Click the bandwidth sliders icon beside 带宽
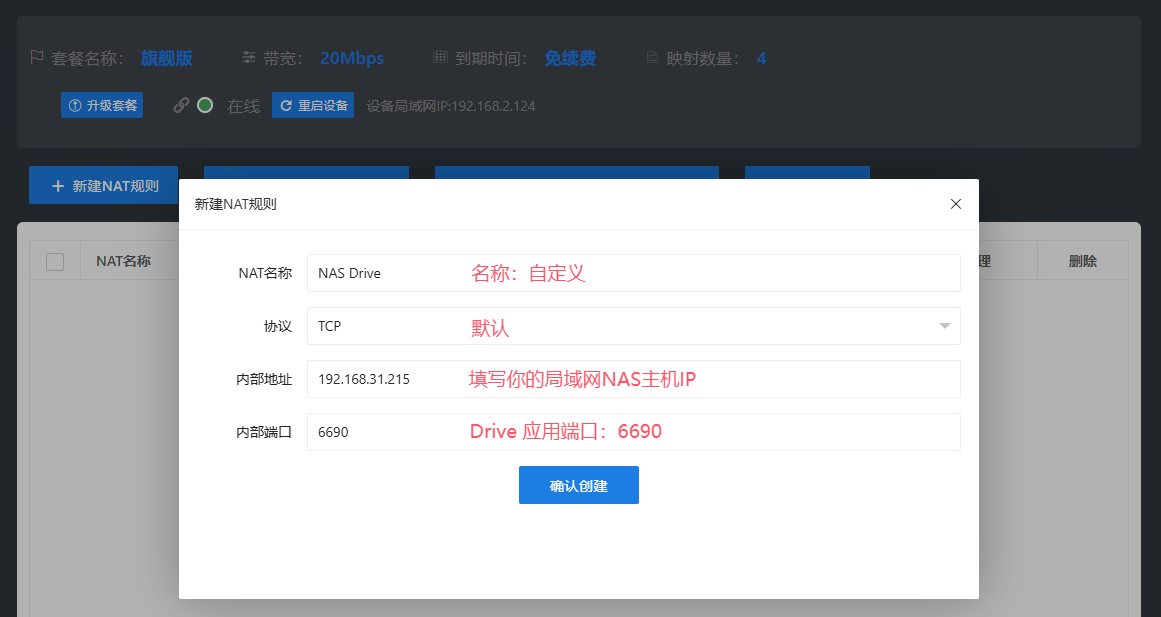Screen dimensions: 1161x617 [x=249, y=58]
